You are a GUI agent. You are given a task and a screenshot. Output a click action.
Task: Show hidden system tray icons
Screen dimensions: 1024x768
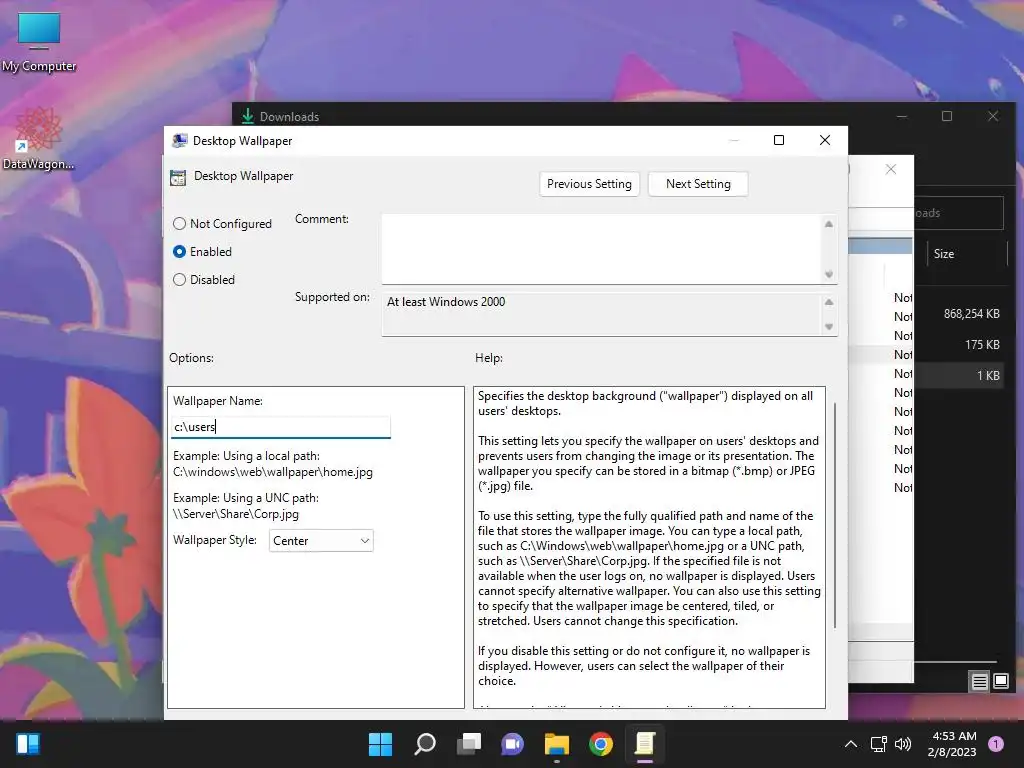[x=850, y=744]
